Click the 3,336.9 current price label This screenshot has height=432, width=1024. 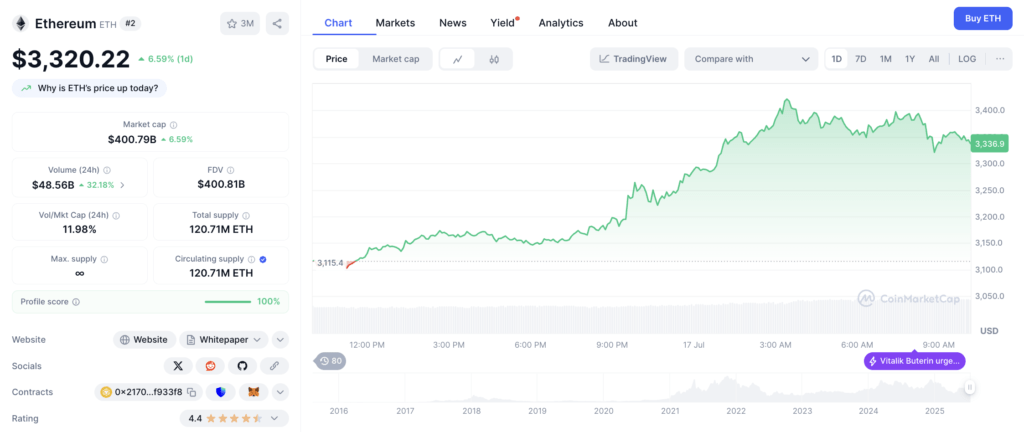tap(988, 143)
